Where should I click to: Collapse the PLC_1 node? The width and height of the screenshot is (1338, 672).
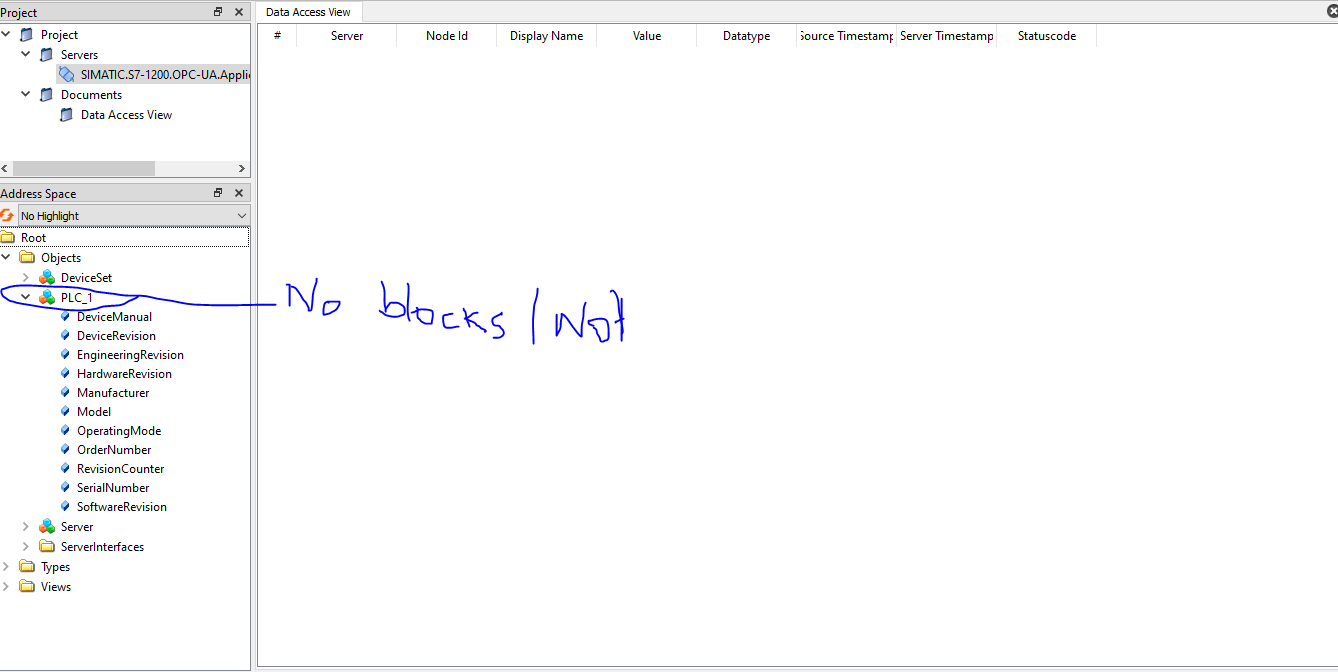coord(26,297)
